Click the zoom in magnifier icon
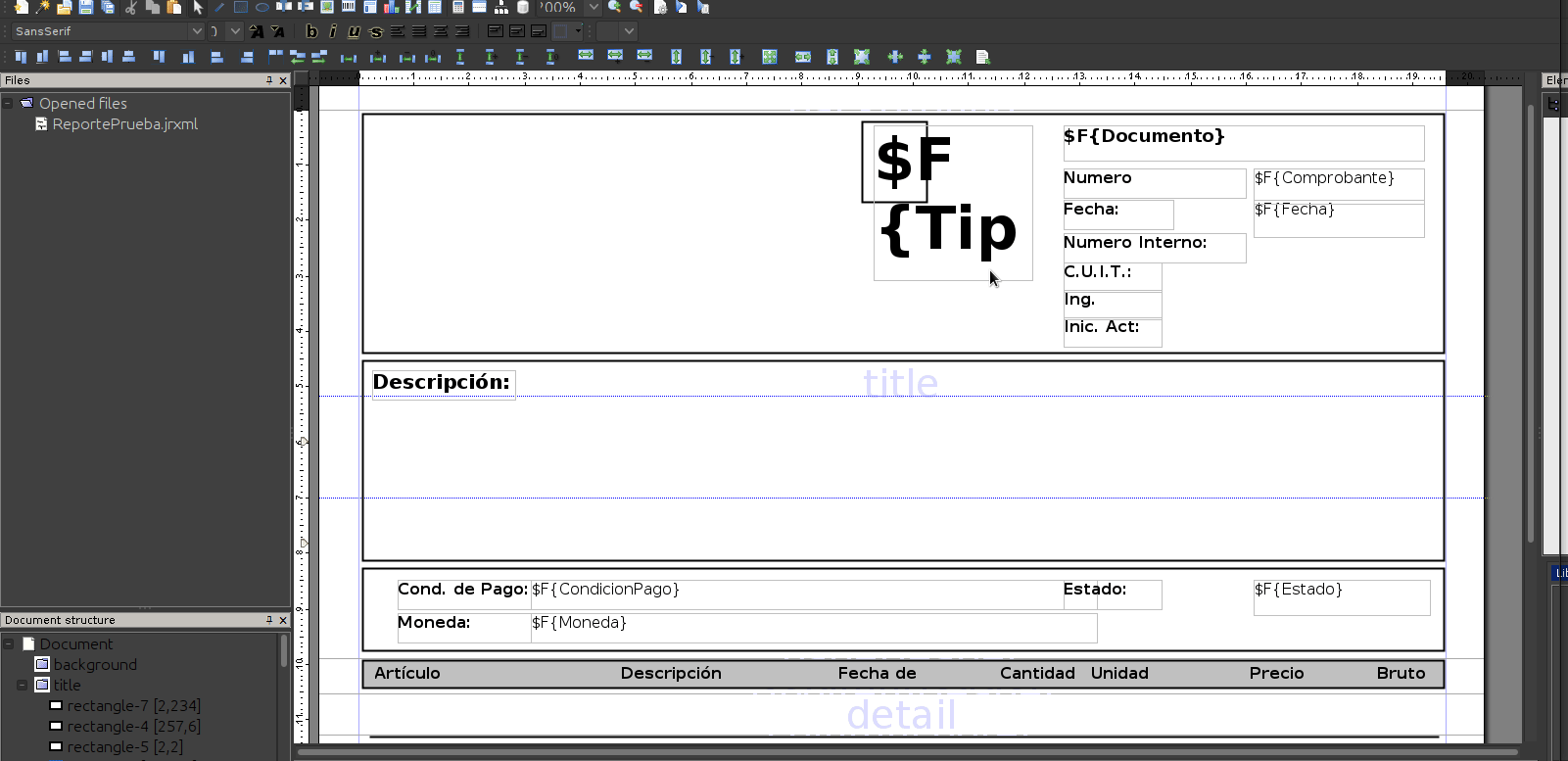The width and height of the screenshot is (1568, 761). coord(614,7)
